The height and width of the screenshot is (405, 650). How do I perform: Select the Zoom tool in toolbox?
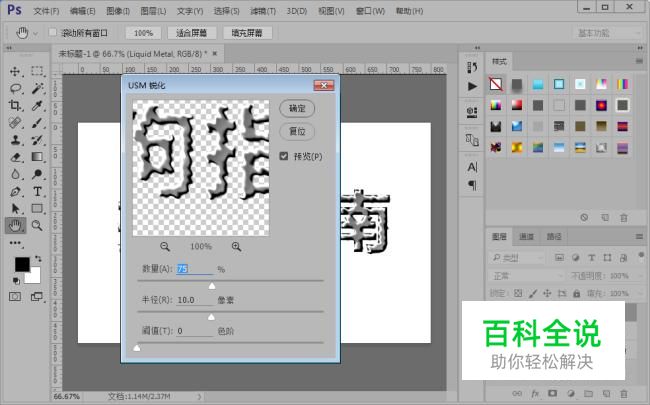pyautogui.click(x=37, y=226)
